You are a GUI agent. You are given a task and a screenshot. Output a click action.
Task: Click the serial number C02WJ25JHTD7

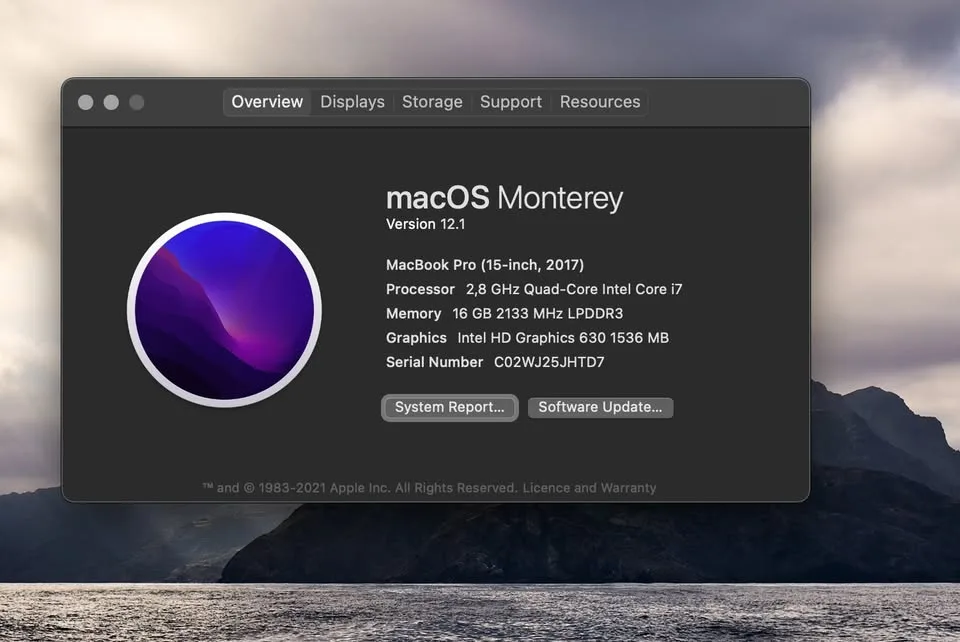point(549,362)
